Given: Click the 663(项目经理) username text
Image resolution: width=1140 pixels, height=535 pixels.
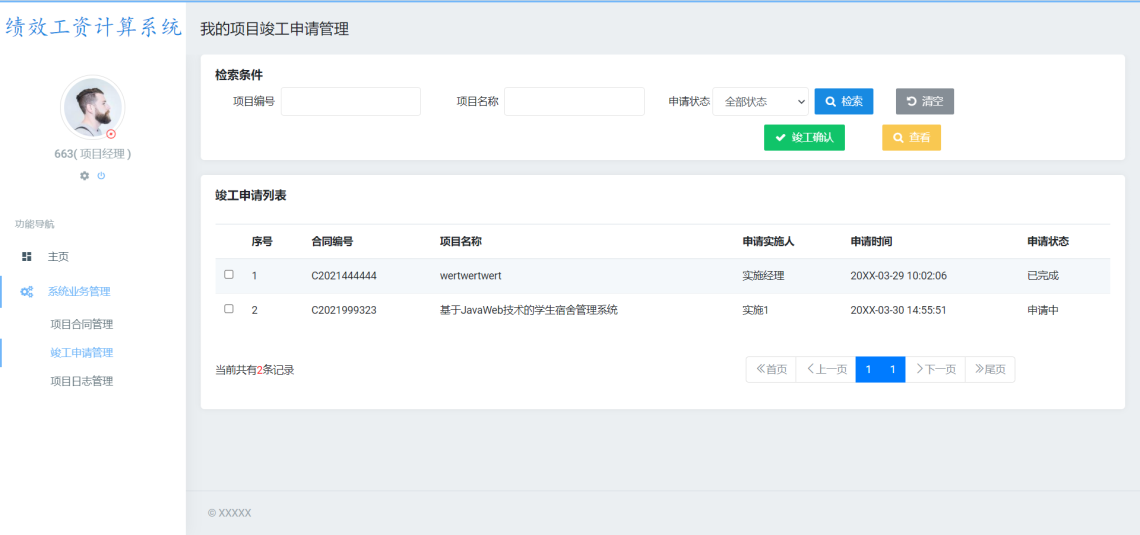Looking at the screenshot, I should tap(92, 154).
